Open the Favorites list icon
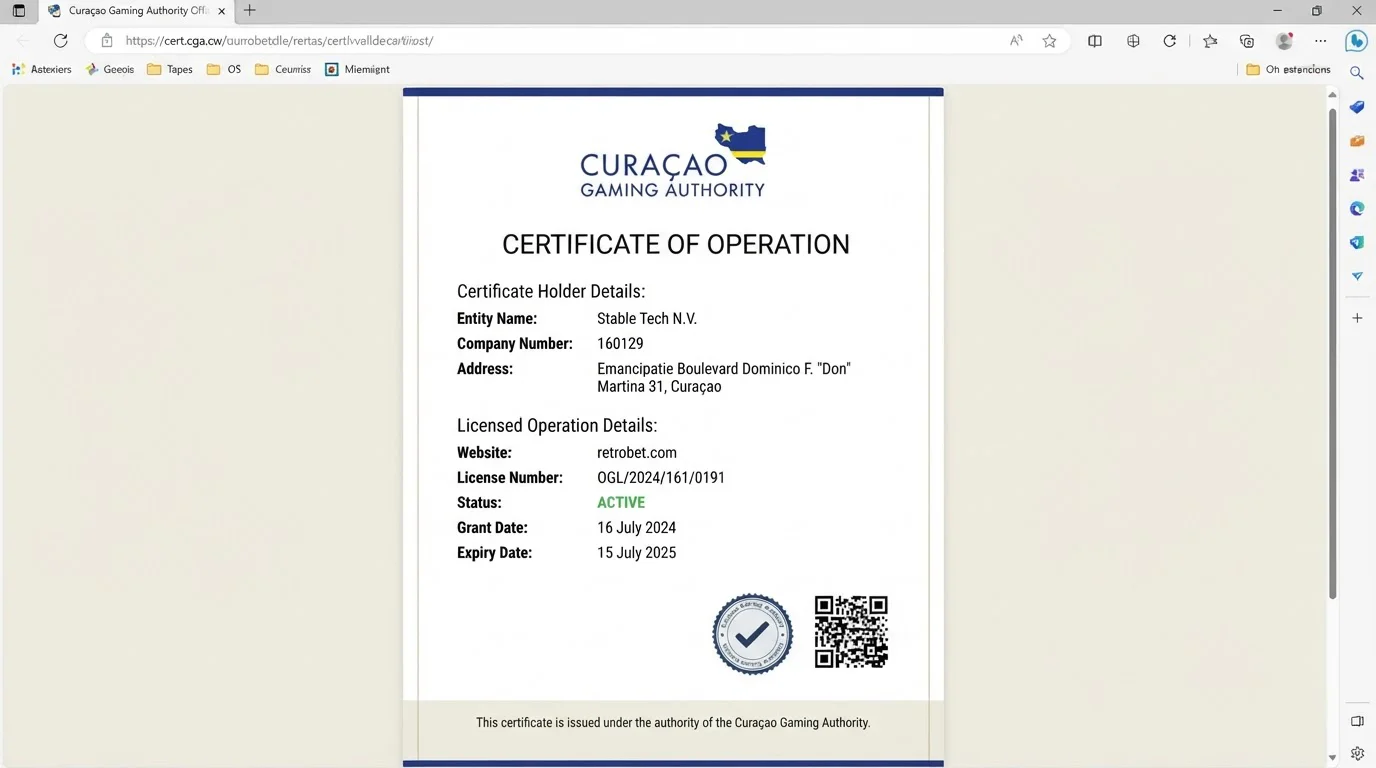The width and height of the screenshot is (1376, 768). [x=1210, y=41]
